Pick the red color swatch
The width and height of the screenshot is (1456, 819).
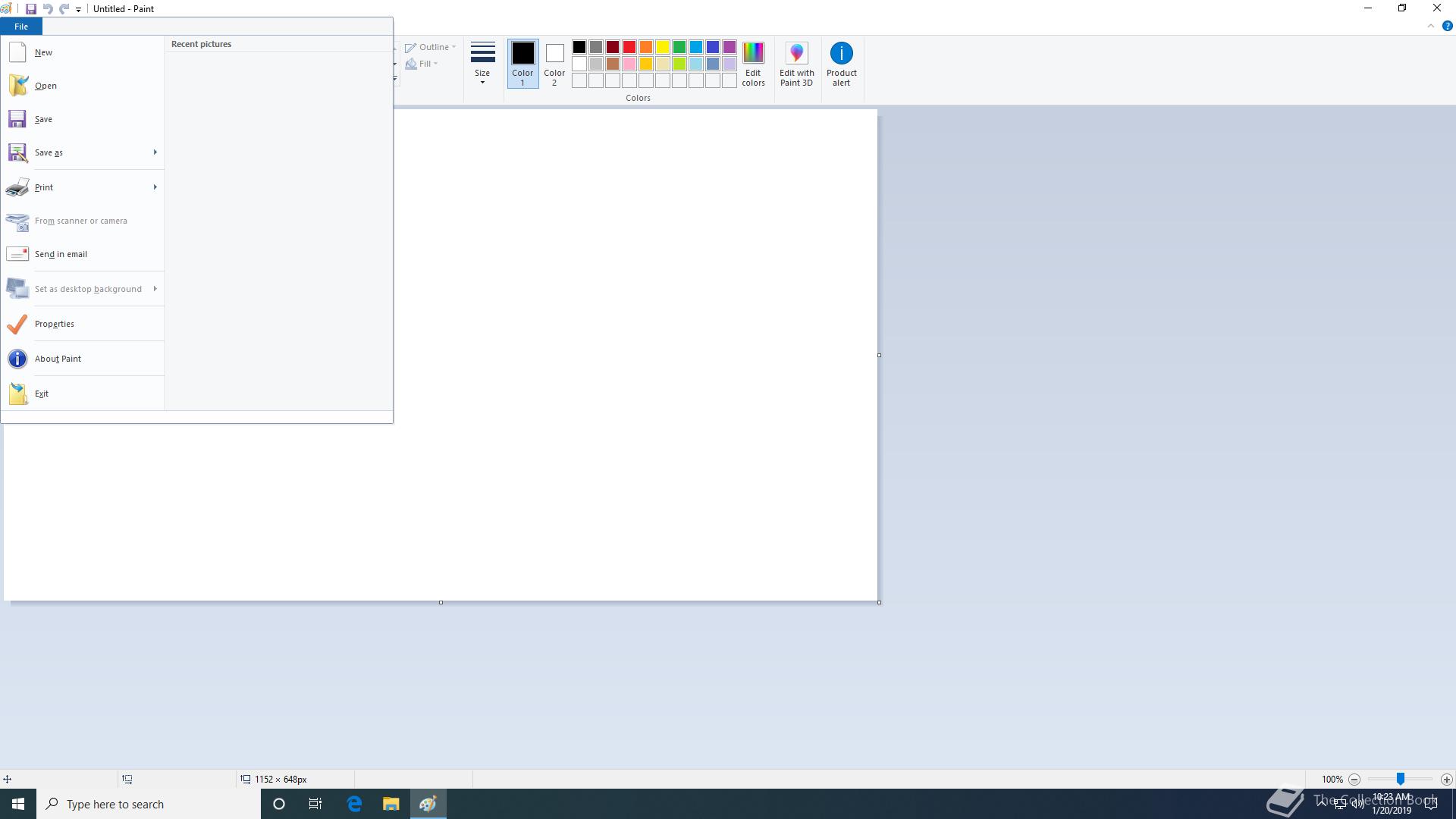[629, 47]
